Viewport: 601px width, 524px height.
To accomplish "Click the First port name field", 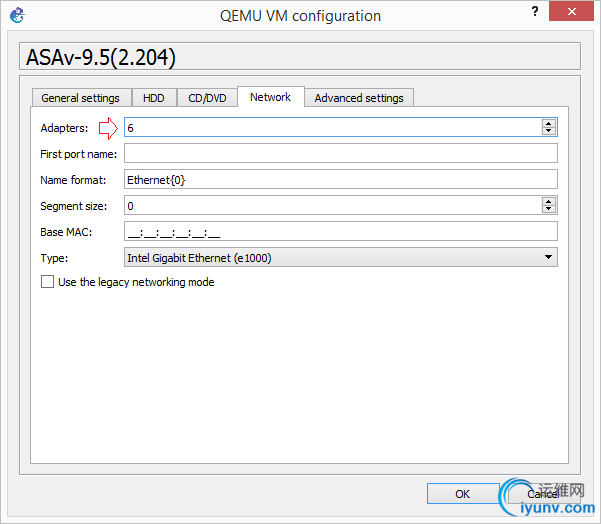I will [341, 153].
